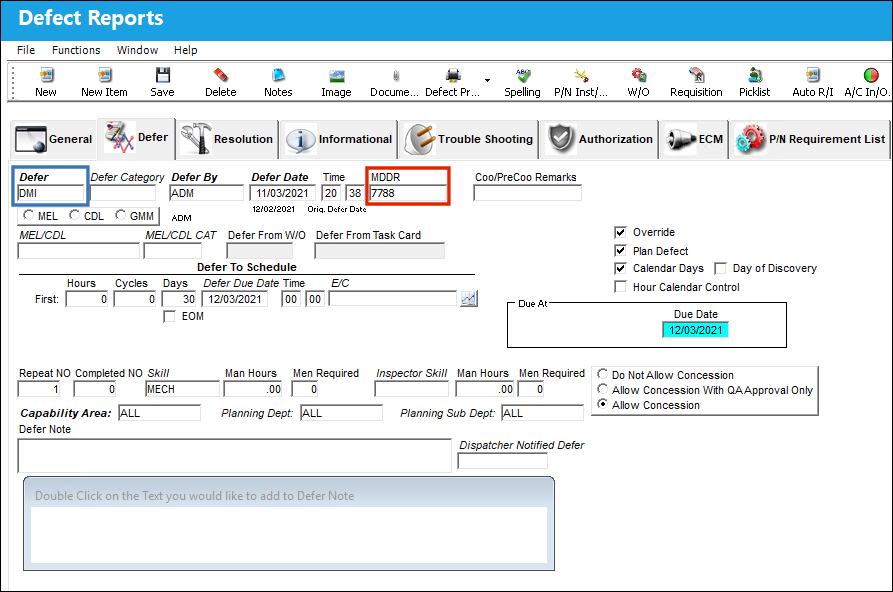Click the Defer Category field
This screenshot has width=893, height=592.
point(123,193)
